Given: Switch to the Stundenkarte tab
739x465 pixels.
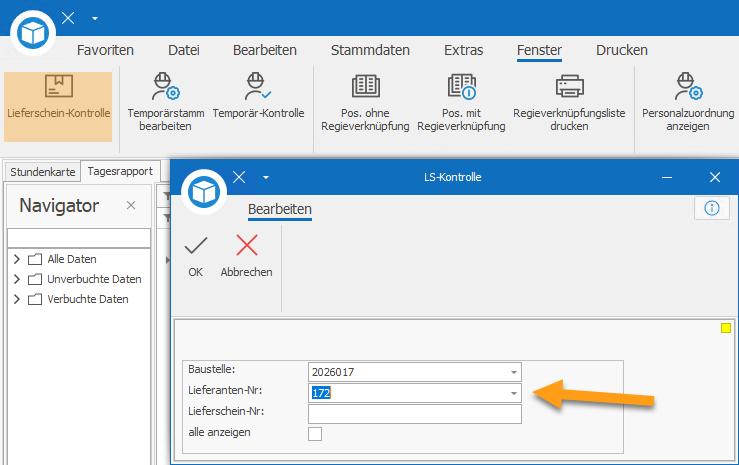Looking at the screenshot, I should click(42, 172).
